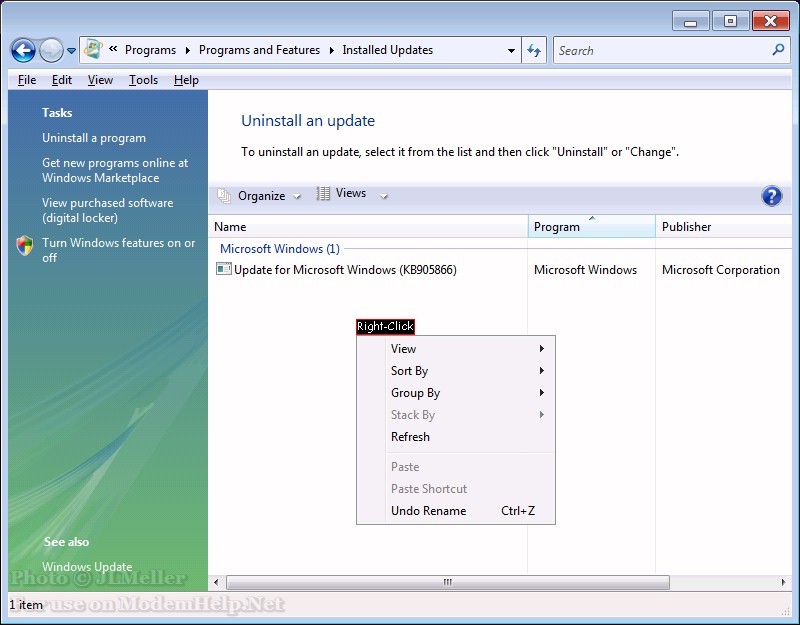Click the scrollbar left arrow
The height and width of the screenshot is (625, 800).
(216, 582)
